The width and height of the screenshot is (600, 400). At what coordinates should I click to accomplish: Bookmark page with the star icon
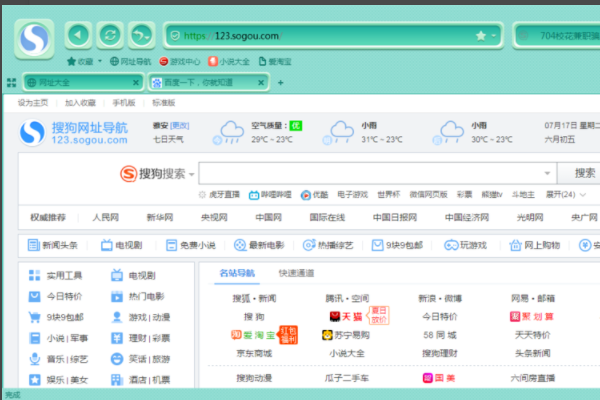point(481,36)
